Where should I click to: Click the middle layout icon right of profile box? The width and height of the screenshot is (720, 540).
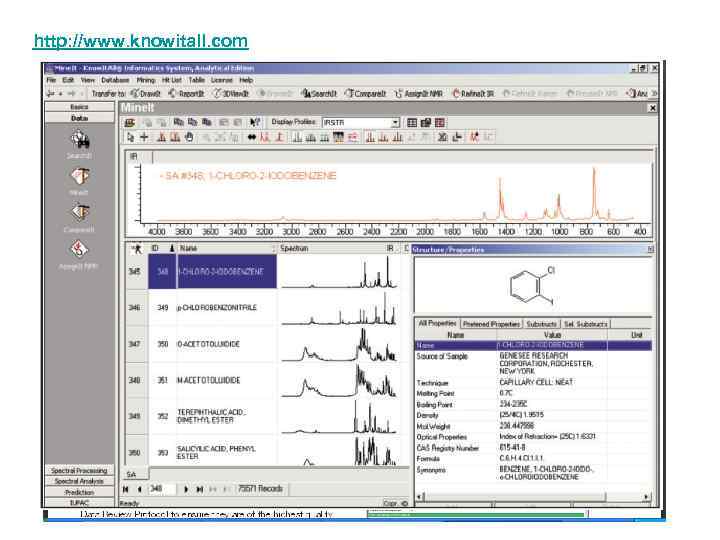pyautogui.click(x=426, y=123)
